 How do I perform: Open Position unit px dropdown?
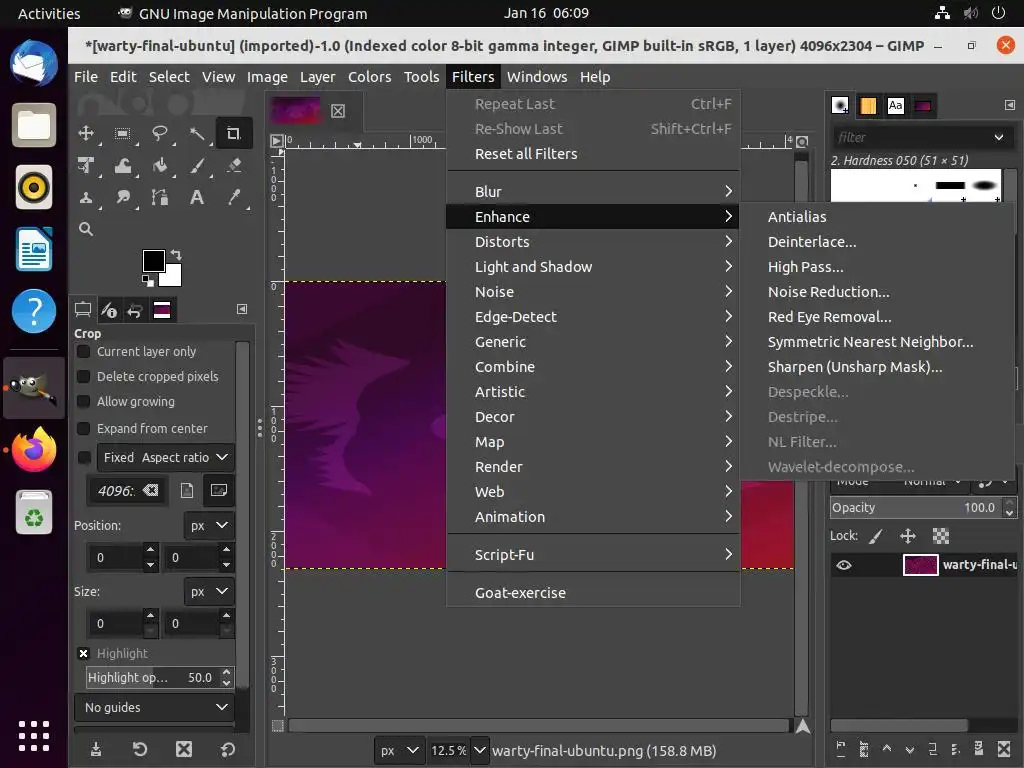209,526
